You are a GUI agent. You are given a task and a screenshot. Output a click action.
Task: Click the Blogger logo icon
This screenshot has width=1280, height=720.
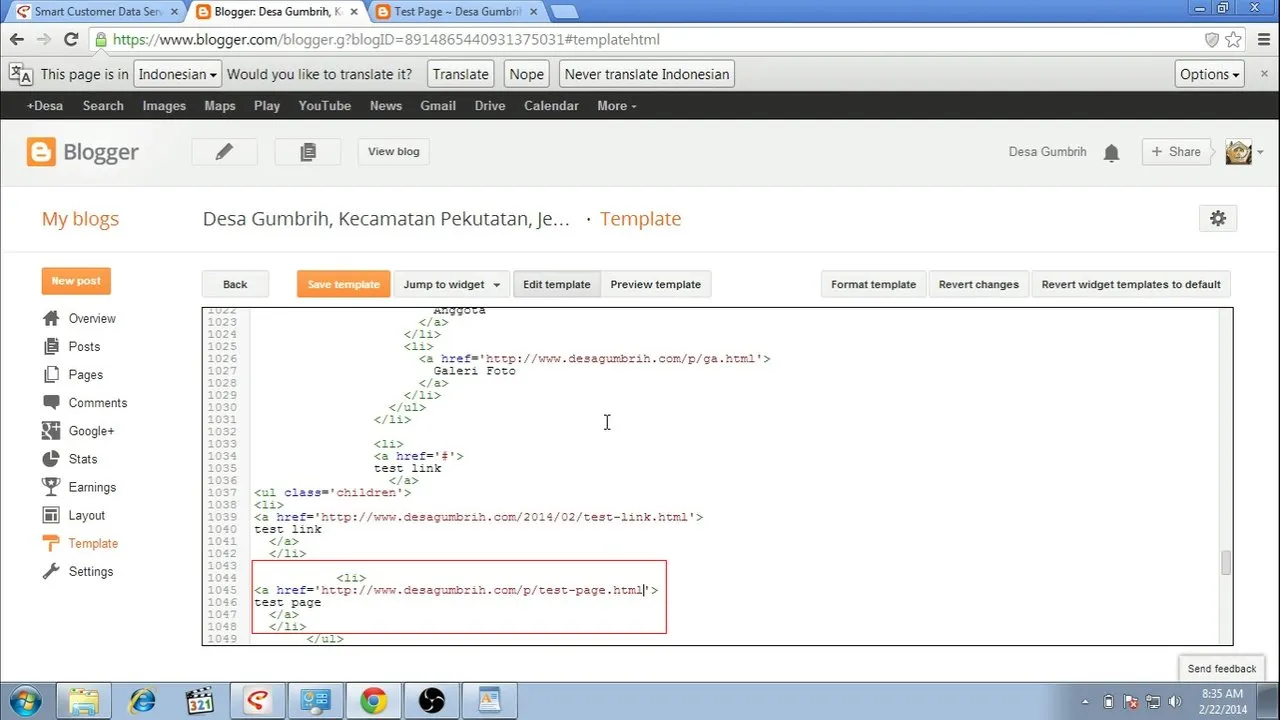point(41,152)
